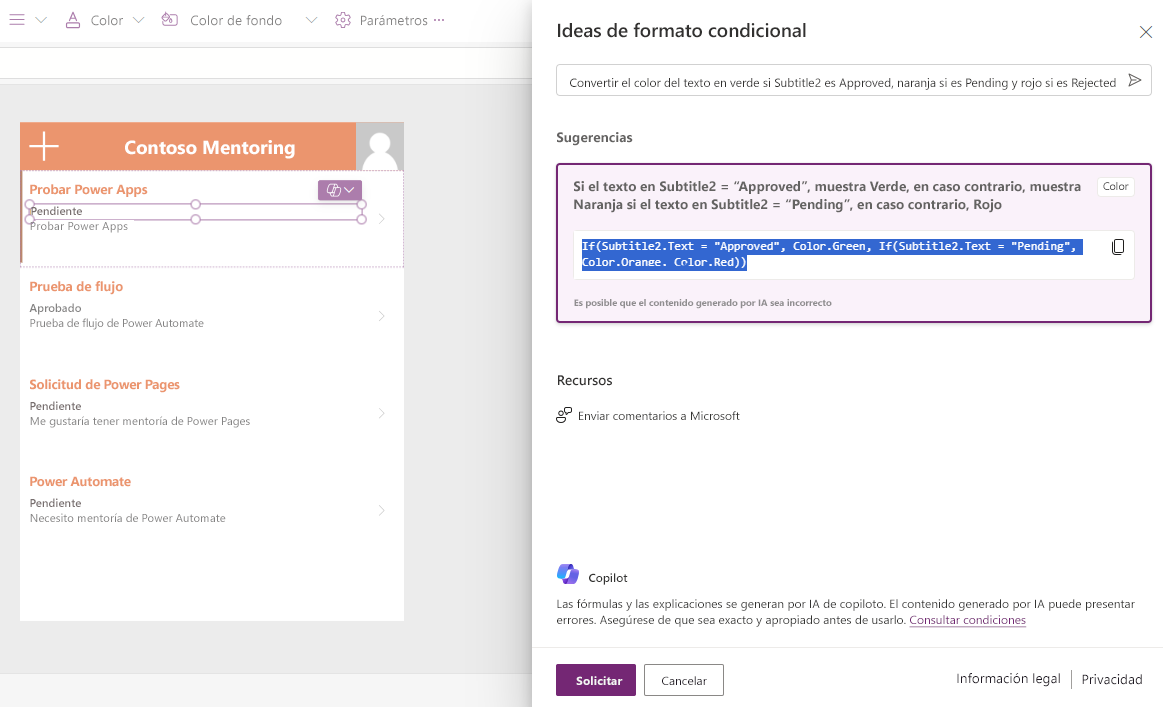Select the Prueba de flujo title
Image resolution: width=1163 pixels, height=707 pixels.
click(x=76, y=286)
